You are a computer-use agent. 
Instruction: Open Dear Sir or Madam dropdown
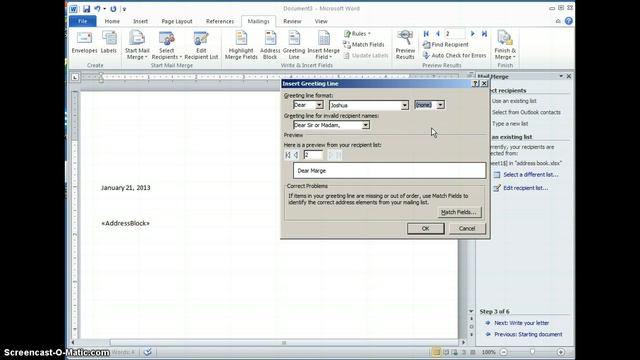point(366,125)
